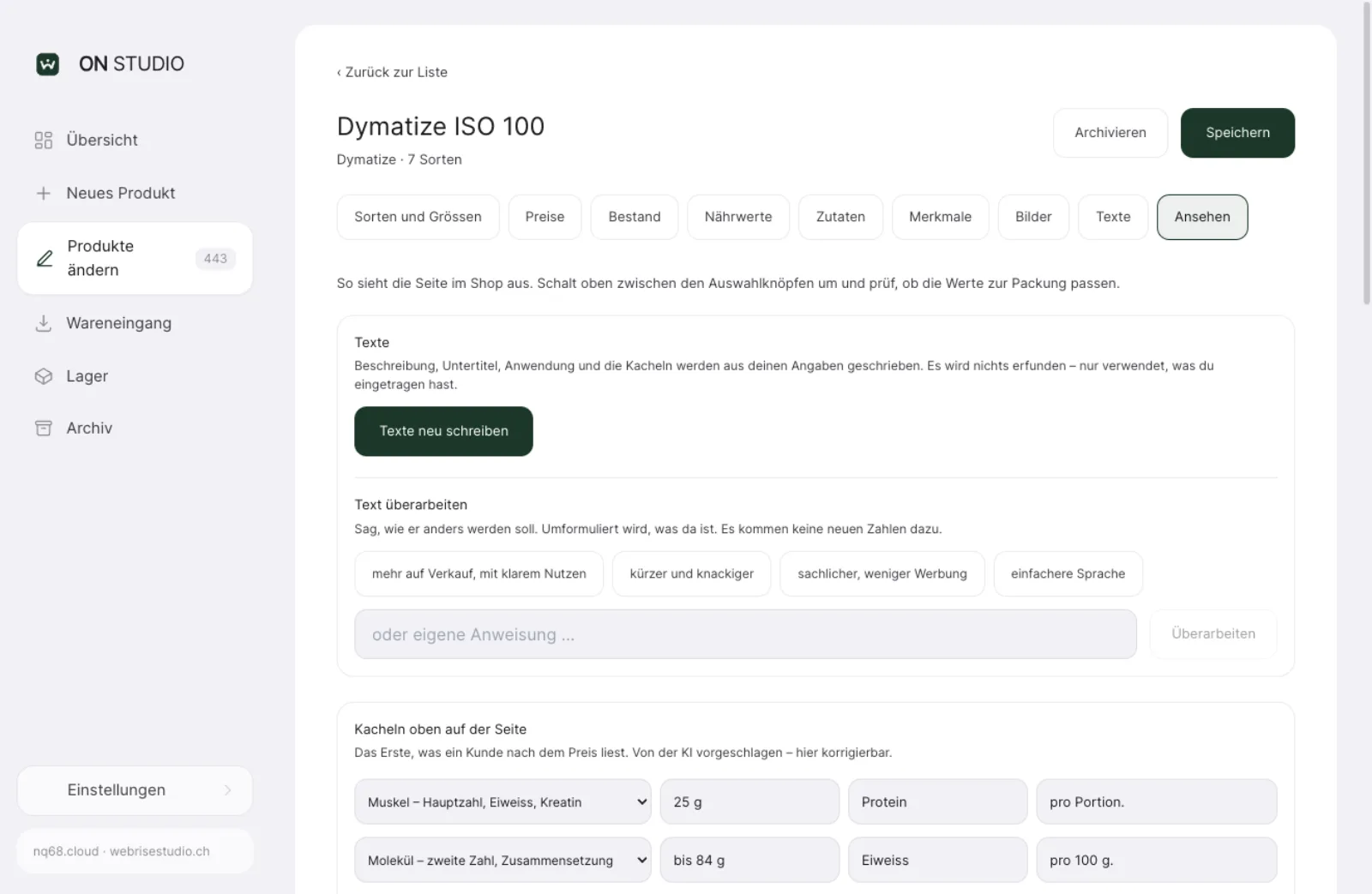Open Einstellungen
Image resolution: width=1372 pixels, height=894 pixels.
click(135, 790)
